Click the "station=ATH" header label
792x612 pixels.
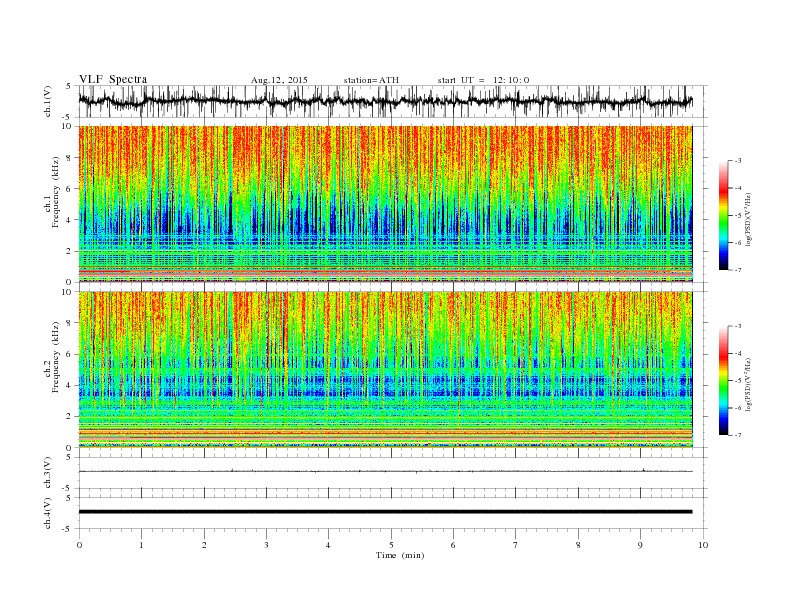click(371, 80)
